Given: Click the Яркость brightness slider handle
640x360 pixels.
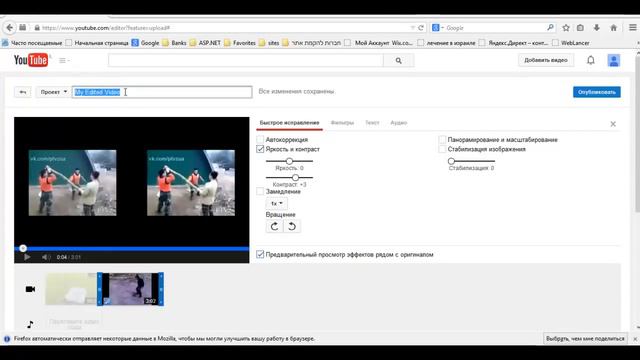Looking at the screenshot, I should 289,161.
